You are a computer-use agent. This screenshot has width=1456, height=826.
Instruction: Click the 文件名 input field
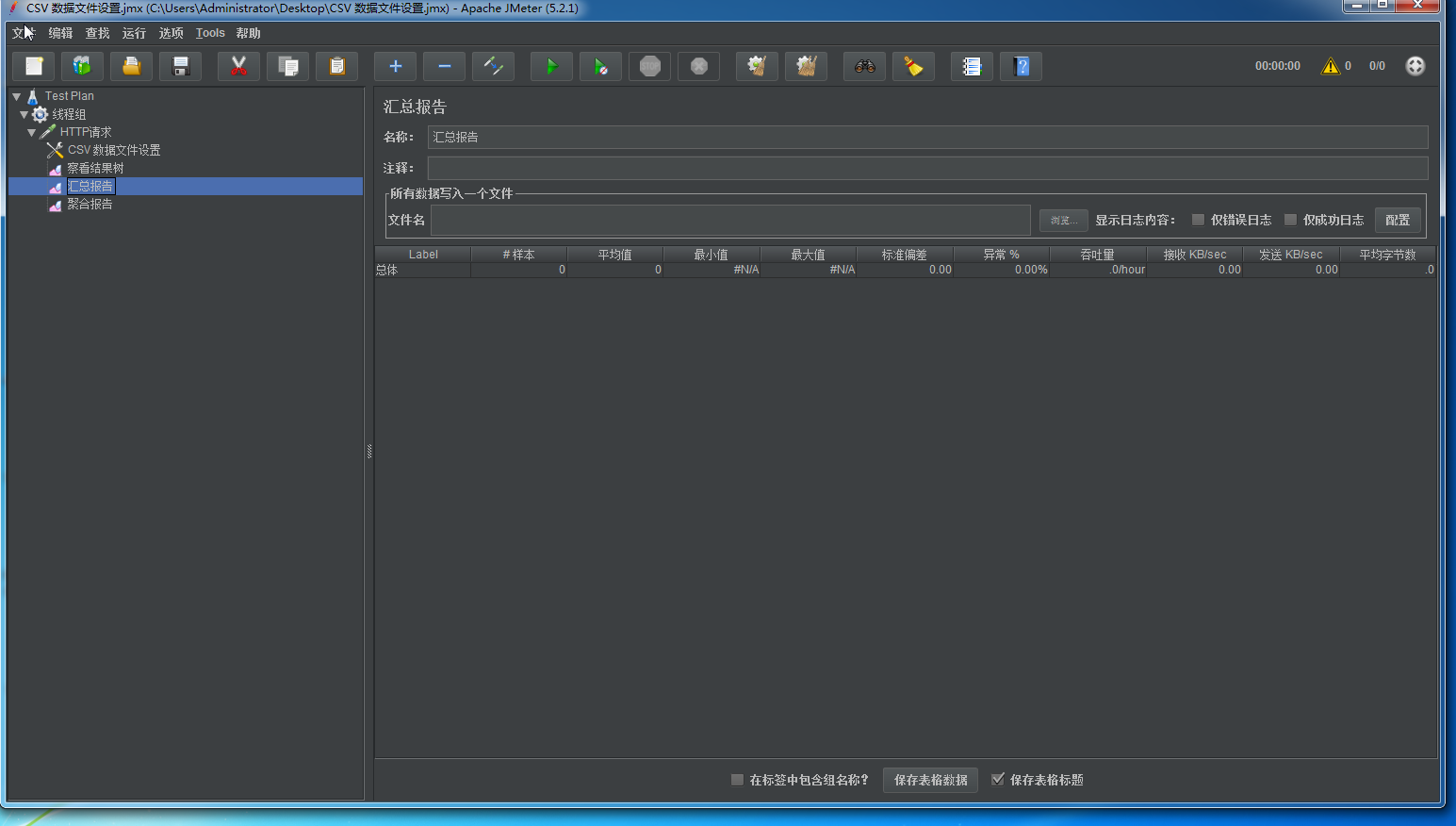point(730,220)
